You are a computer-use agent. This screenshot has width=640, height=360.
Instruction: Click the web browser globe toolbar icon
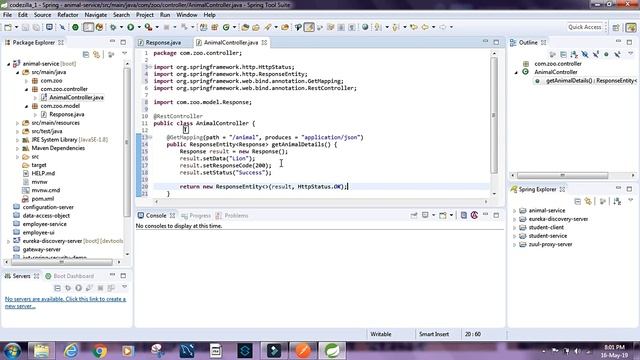(x=365, y=27)
